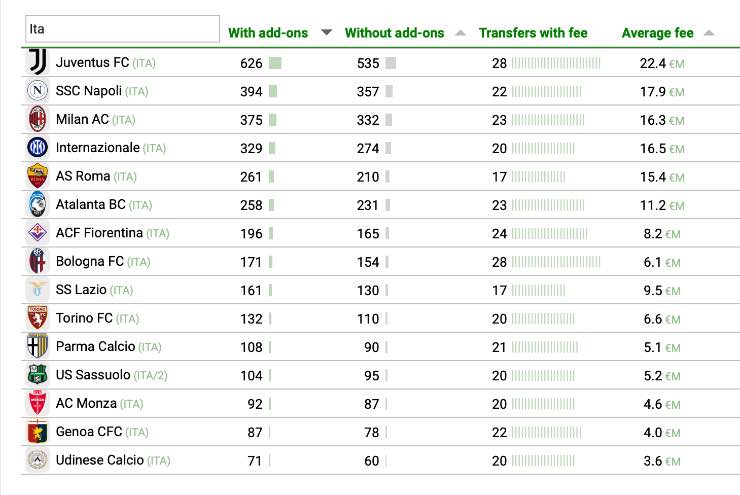Click the Genoa CFC club crest
Screen dimensions: 740x495
[37, 432]
